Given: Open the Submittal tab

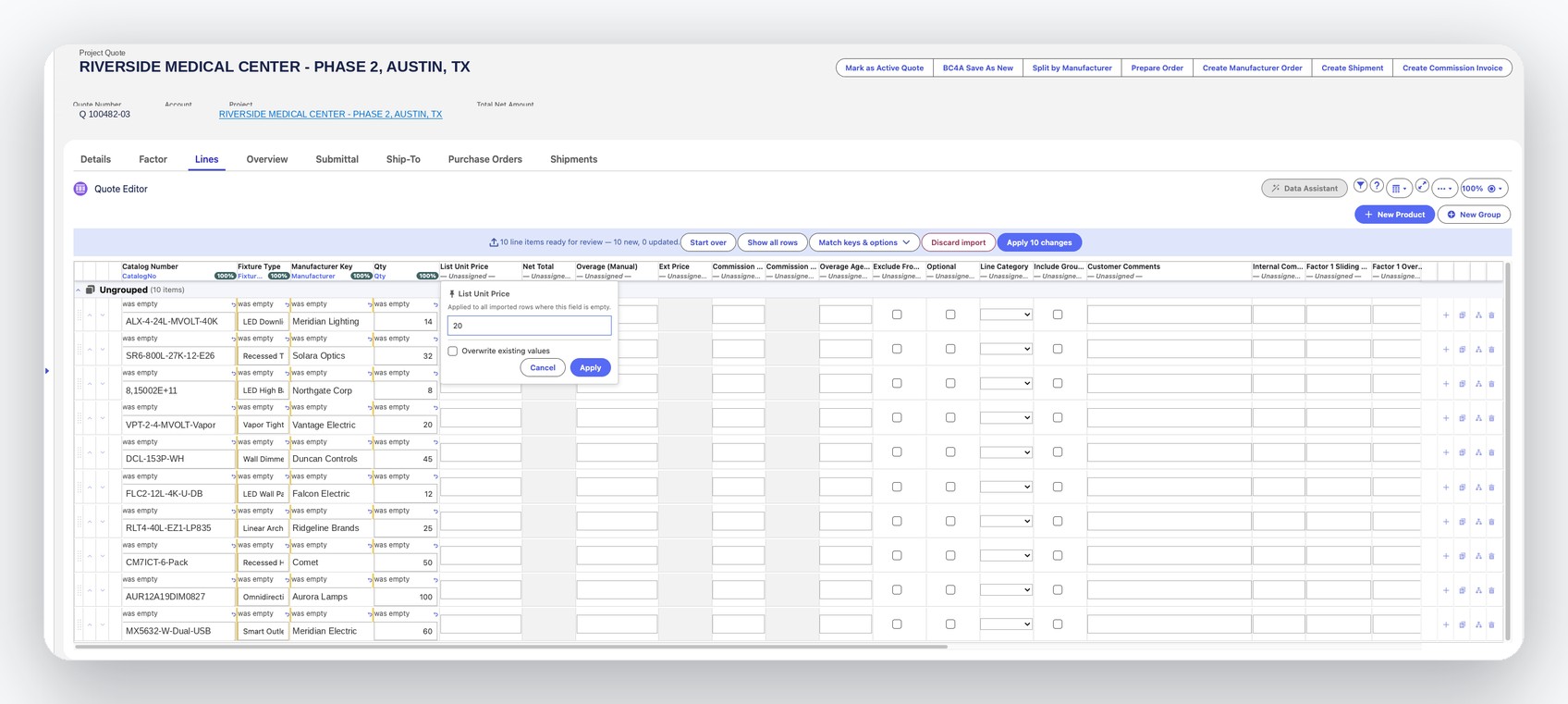Looking at the screenshot, I should tap(337, 159).
